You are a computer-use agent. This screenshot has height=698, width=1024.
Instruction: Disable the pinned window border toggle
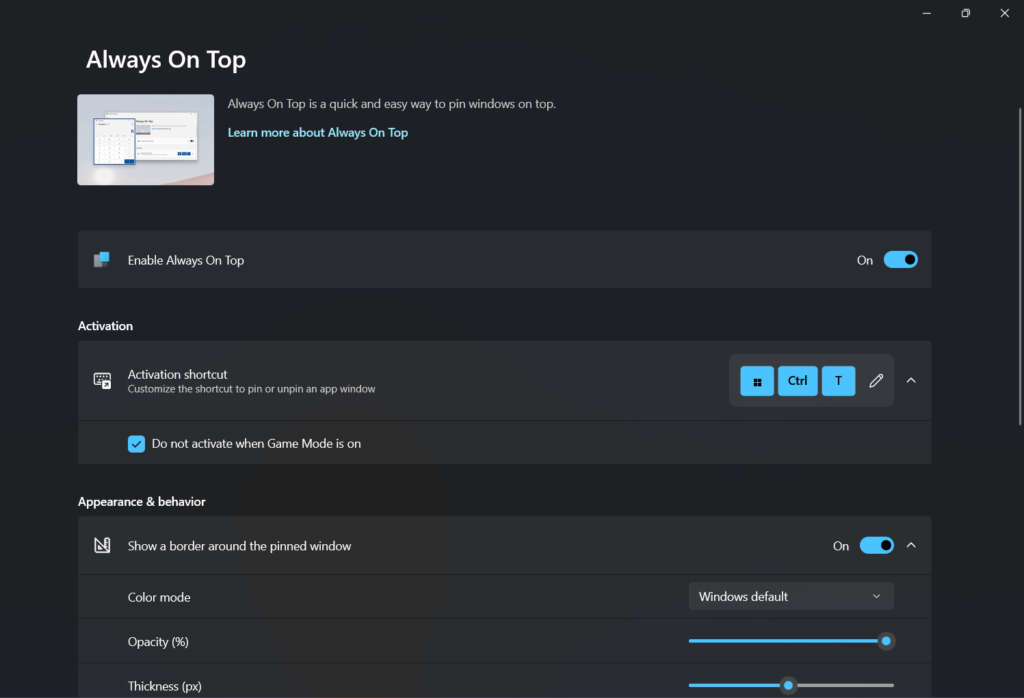pos(876,545)
